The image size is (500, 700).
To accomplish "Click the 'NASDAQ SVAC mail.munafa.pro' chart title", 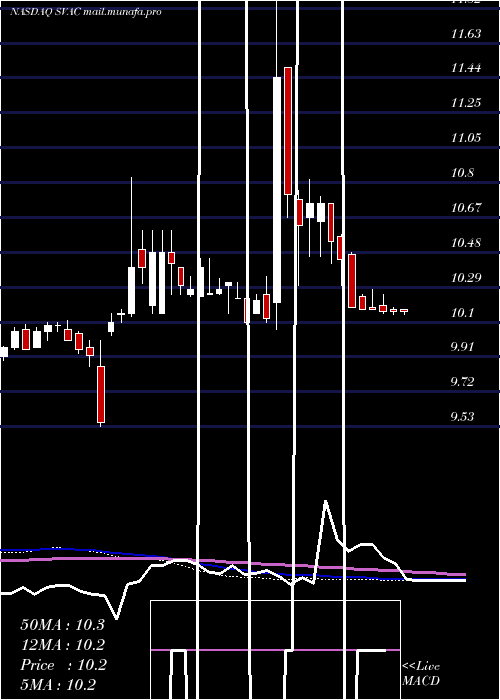I will click(x=85, y=12).
